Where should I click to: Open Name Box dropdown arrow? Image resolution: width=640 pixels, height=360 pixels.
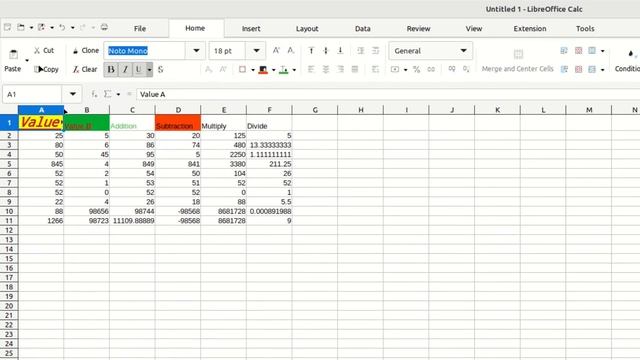(72, 94)
